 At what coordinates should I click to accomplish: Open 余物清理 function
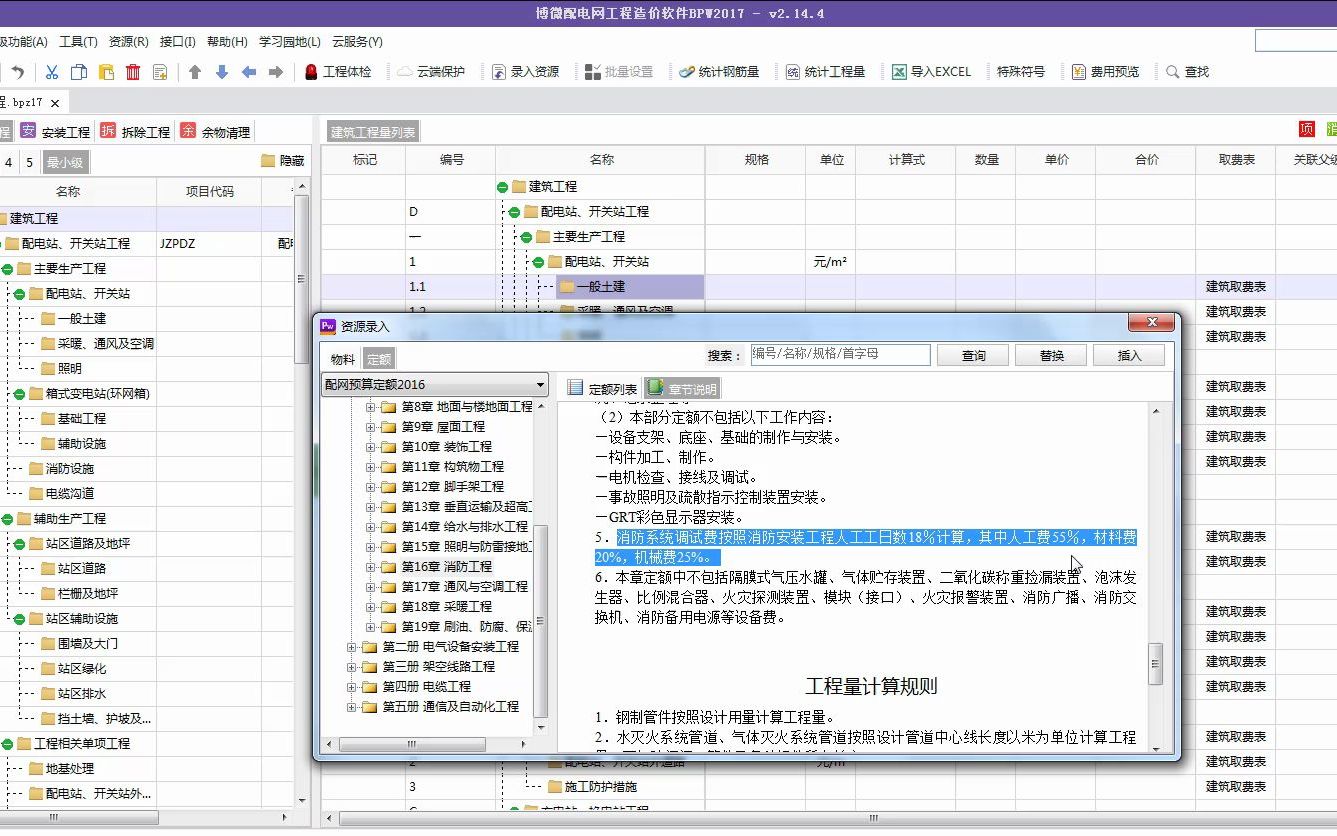pyautogui.click(x=214, y=130)
